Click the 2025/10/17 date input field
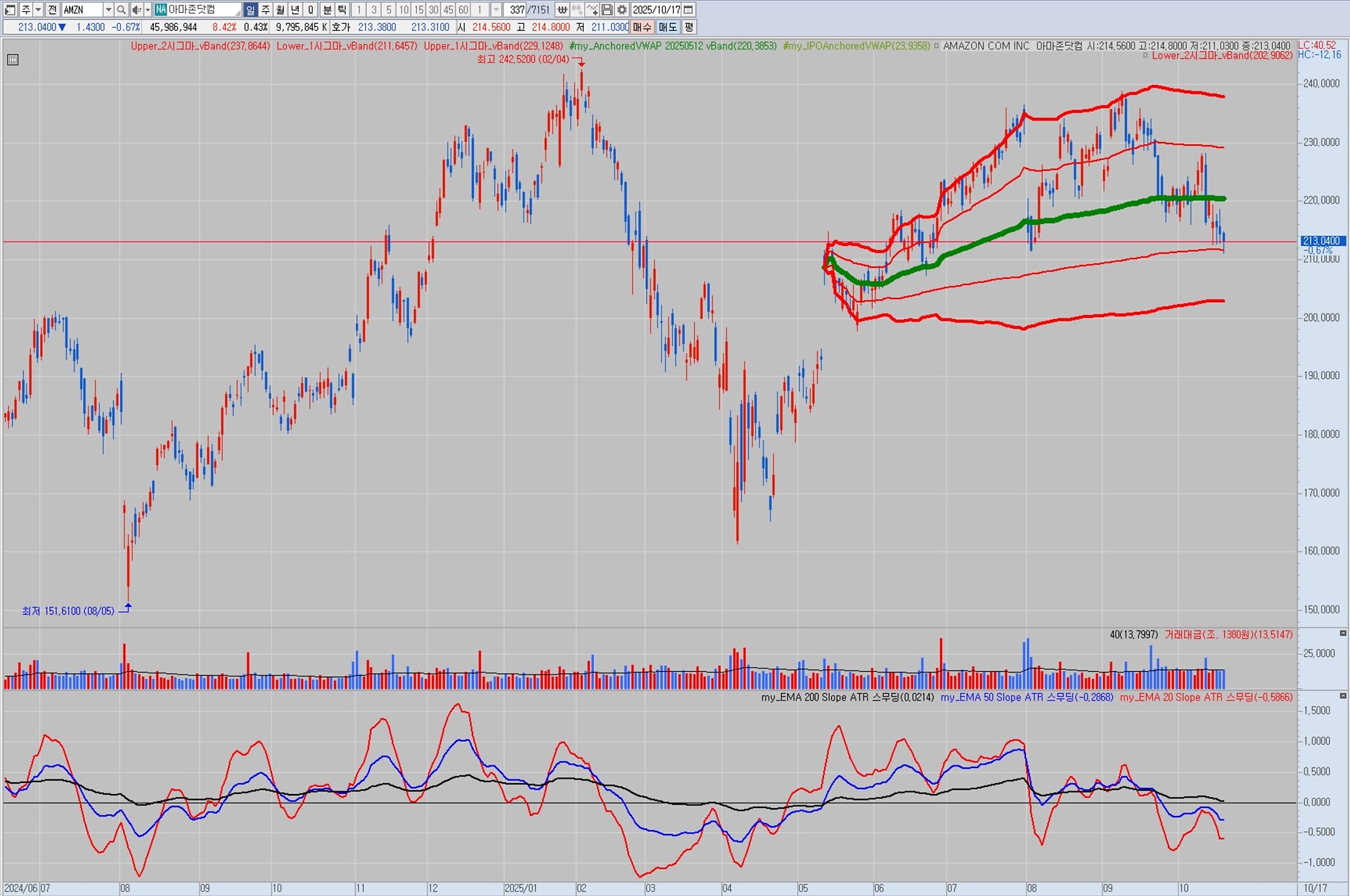1350x896 pixels. 656,10
